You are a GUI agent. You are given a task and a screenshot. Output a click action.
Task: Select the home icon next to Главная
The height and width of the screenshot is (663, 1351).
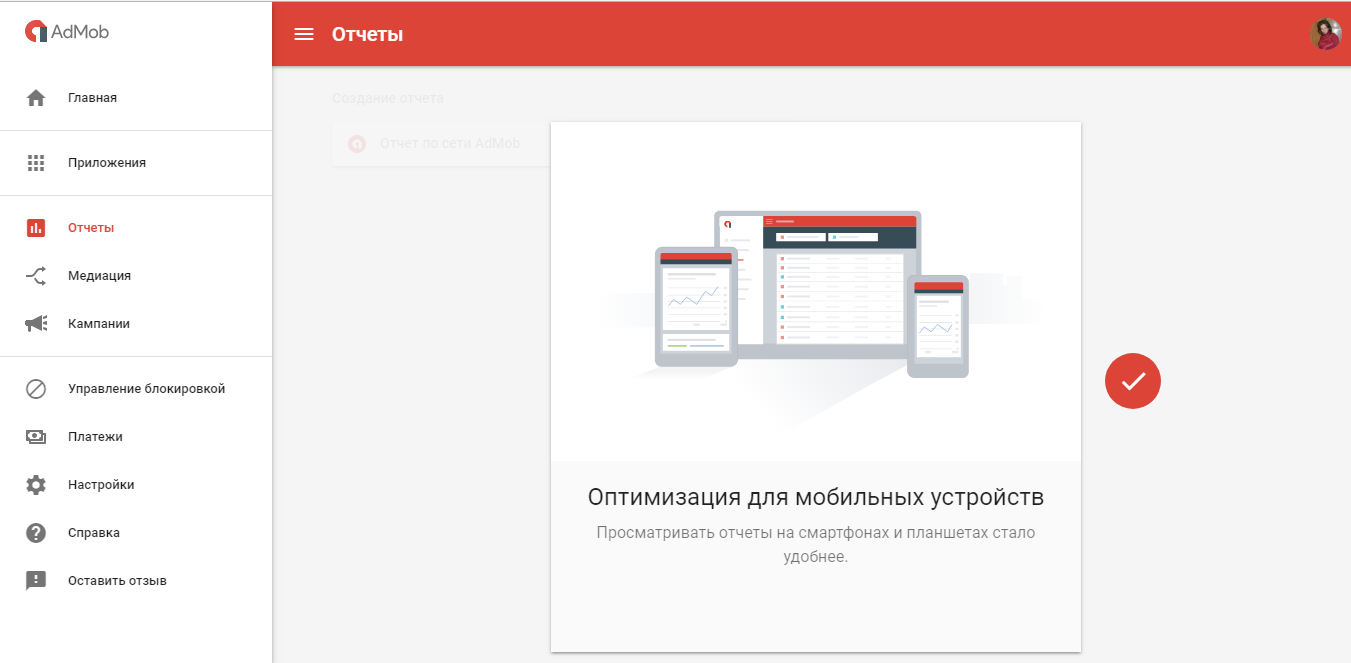37,97
